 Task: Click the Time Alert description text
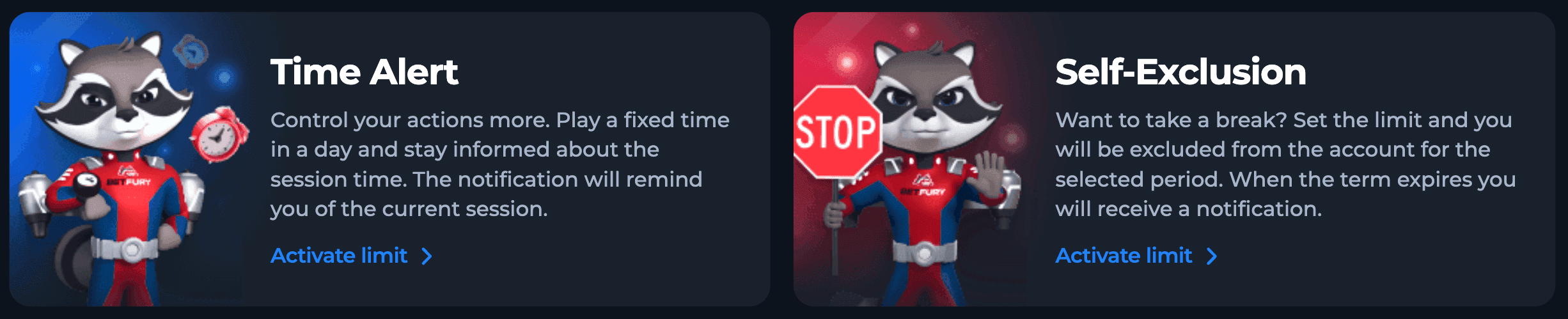499,164
